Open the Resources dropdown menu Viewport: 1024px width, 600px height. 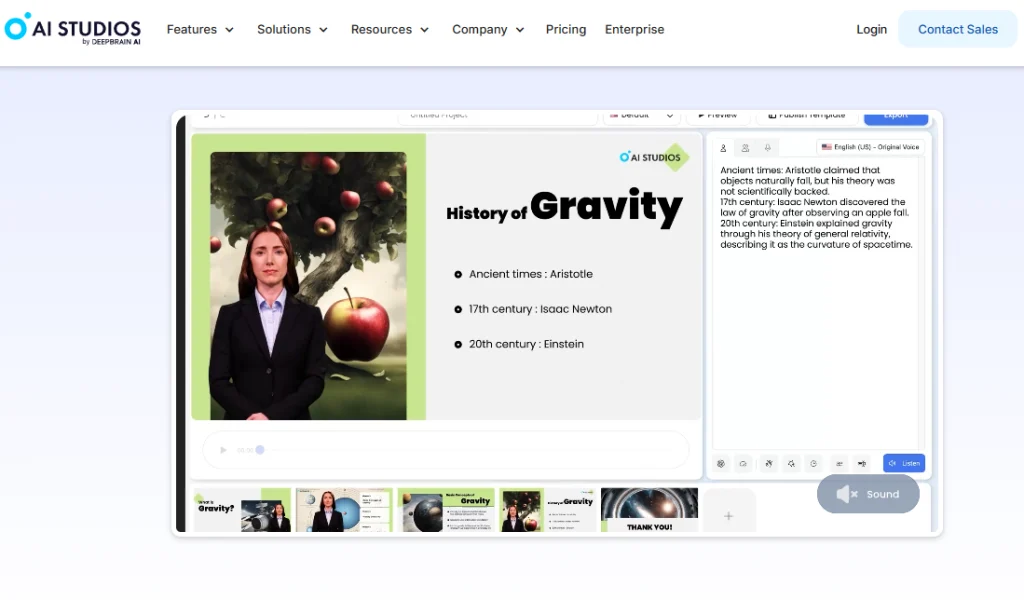tap(389, 29)
